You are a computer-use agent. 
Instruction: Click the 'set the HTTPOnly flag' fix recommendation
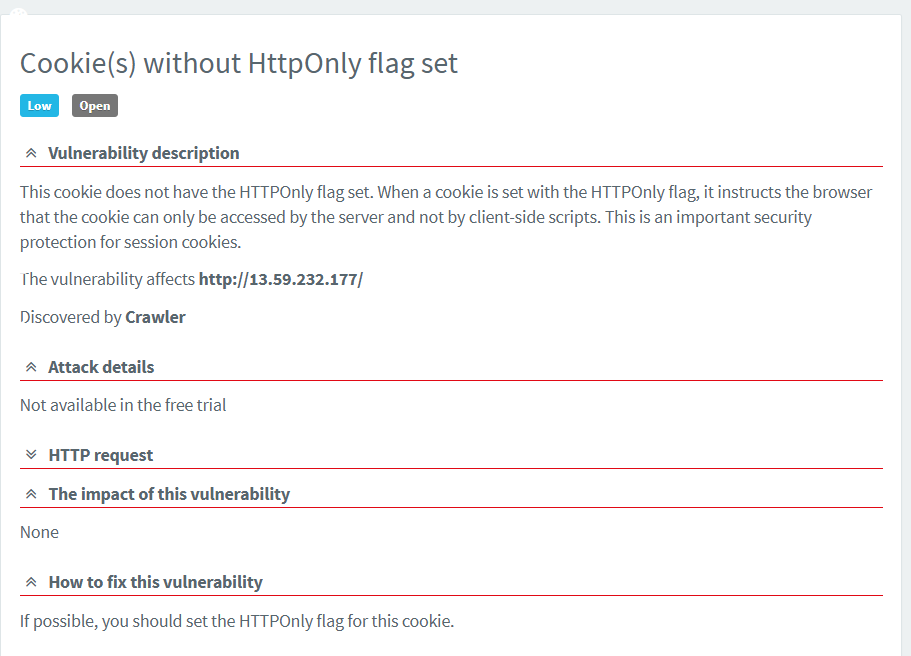point(237,621)
